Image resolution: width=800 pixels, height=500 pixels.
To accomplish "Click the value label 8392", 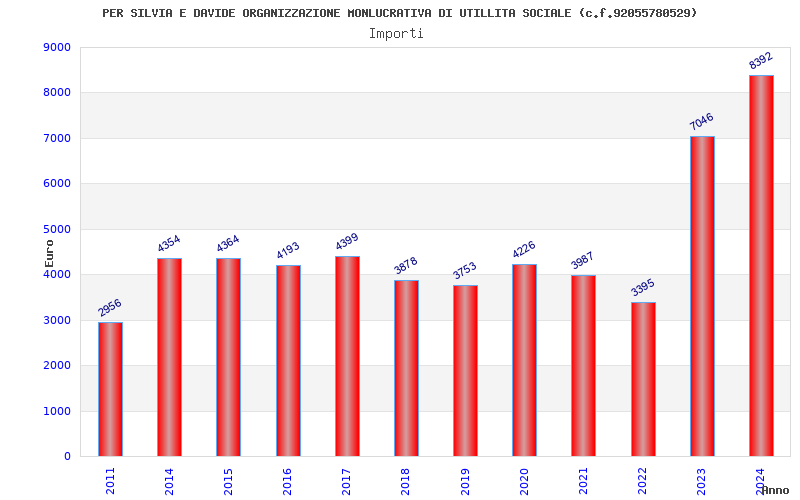I will coord(761,61).
